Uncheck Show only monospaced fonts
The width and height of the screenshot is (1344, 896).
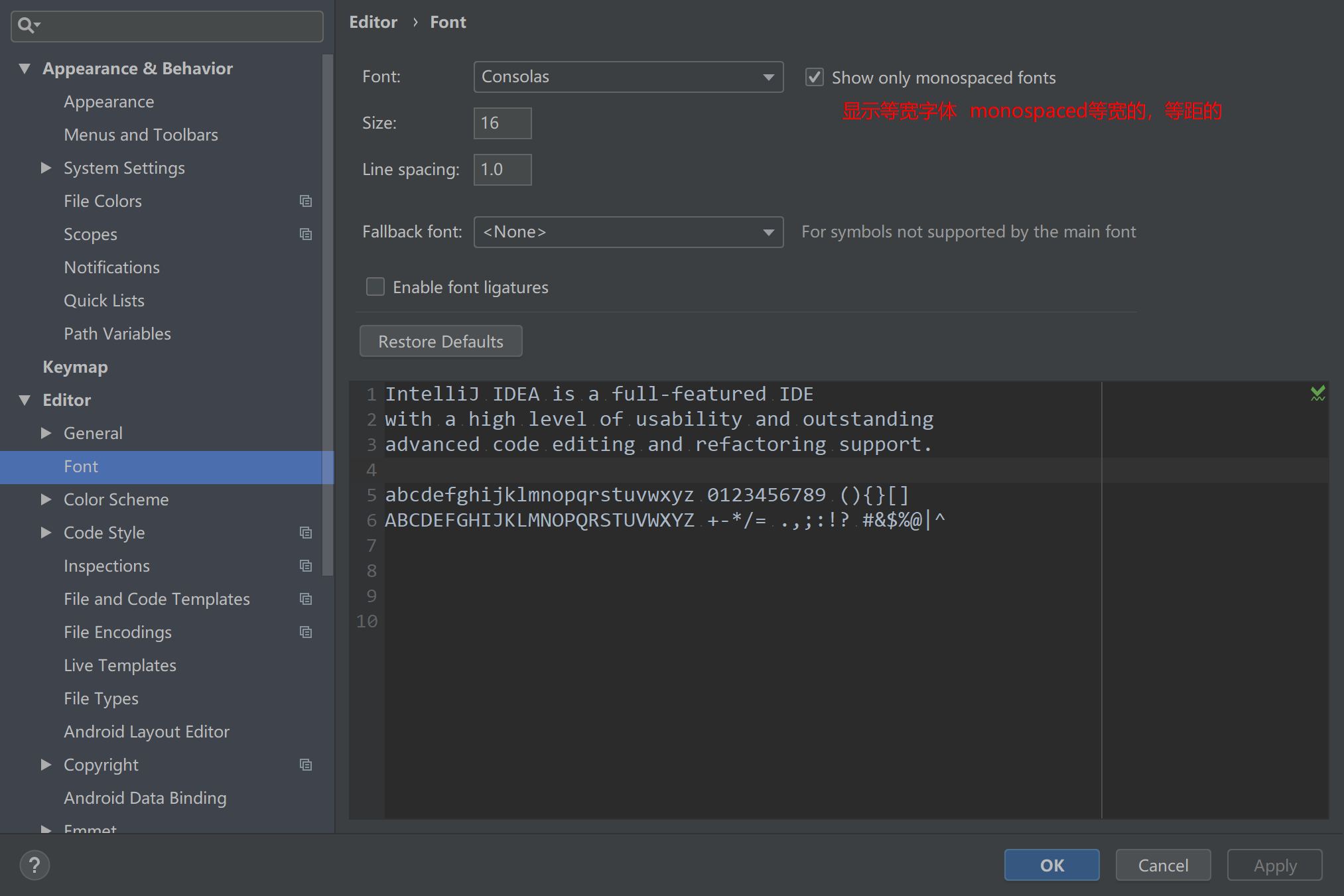(x=815, y=78)
